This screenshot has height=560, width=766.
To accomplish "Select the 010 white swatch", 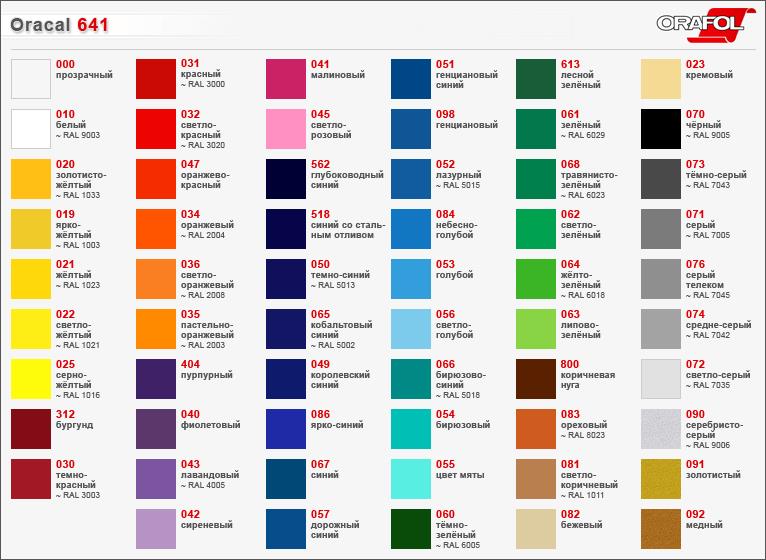I will click(x=30, y=129).
